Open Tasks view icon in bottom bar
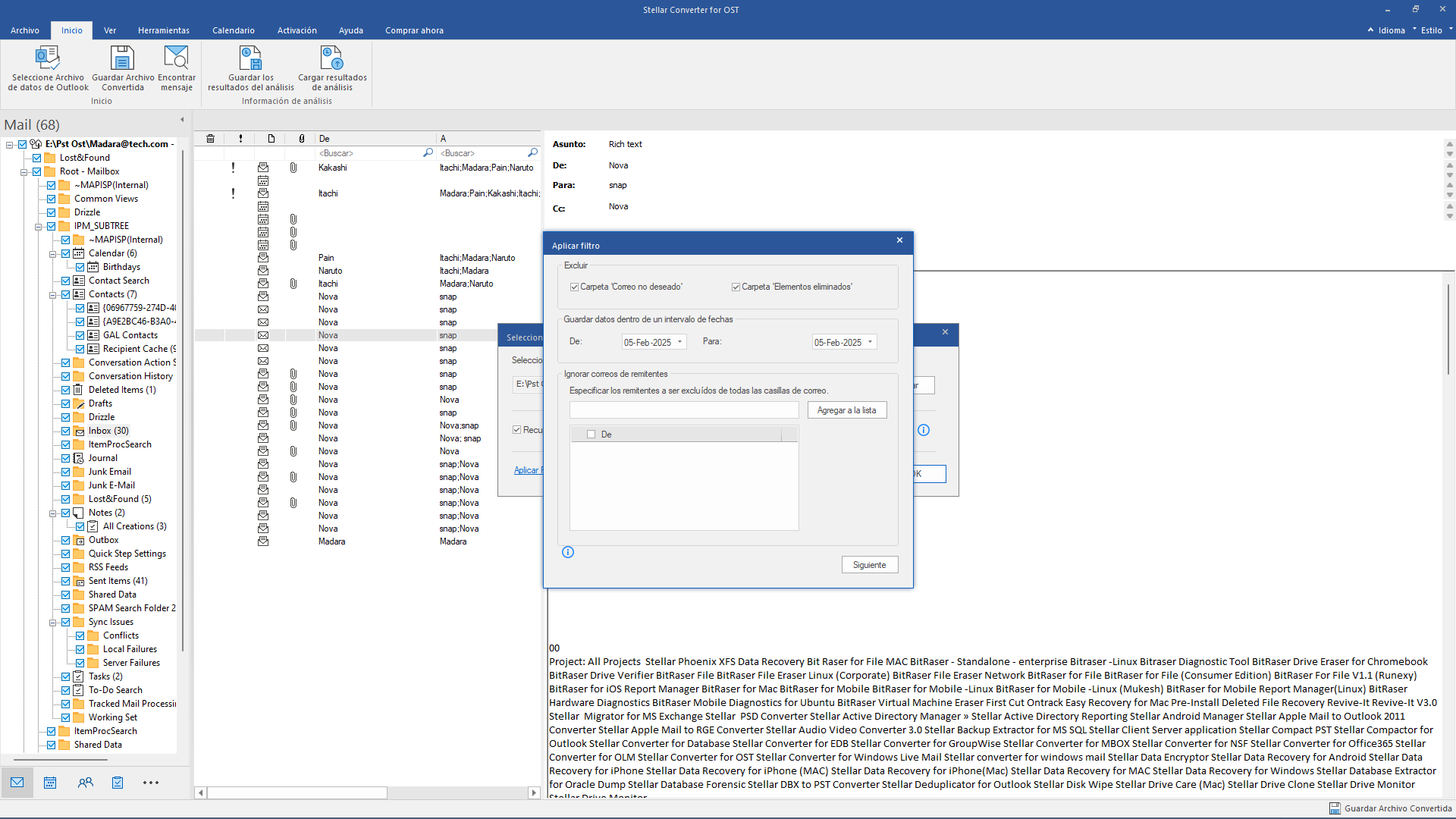 118,783
